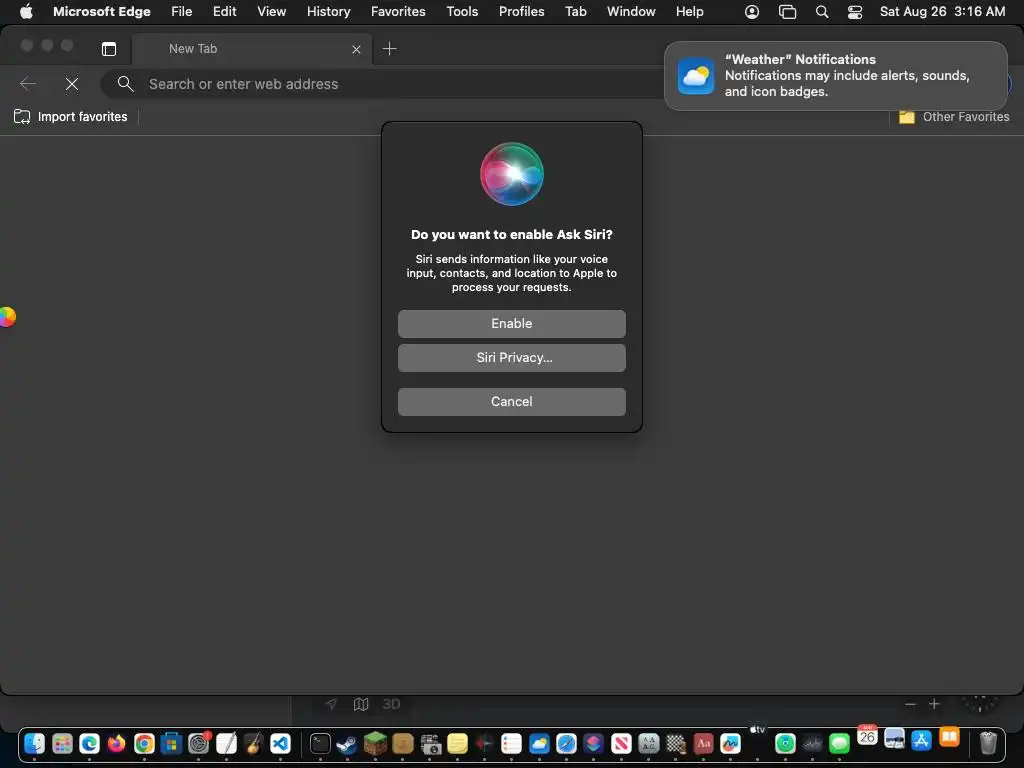Open the View menu

[x=272, y=12]
